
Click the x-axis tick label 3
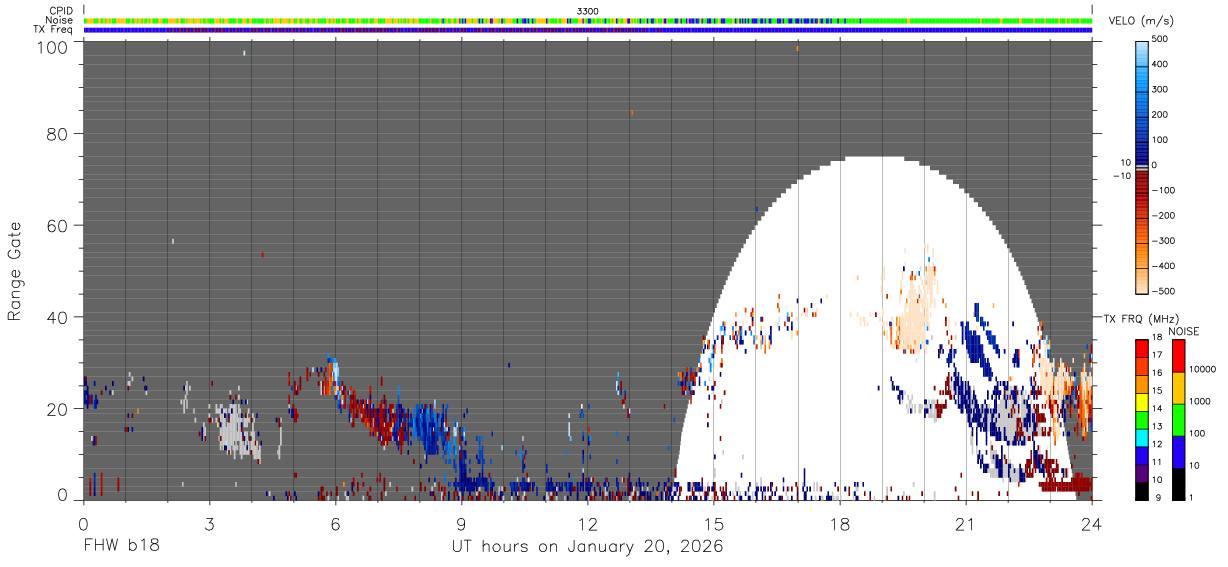point(209,524)
